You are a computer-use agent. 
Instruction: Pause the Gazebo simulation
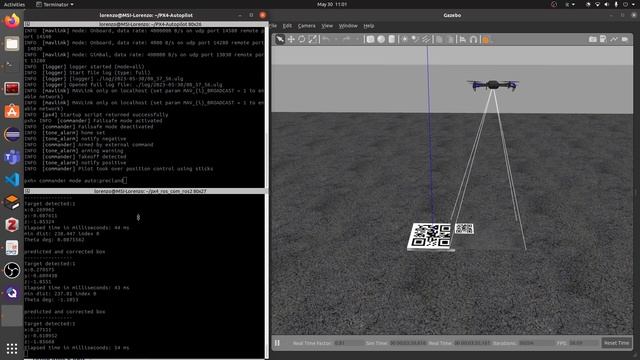pos(277,343)
